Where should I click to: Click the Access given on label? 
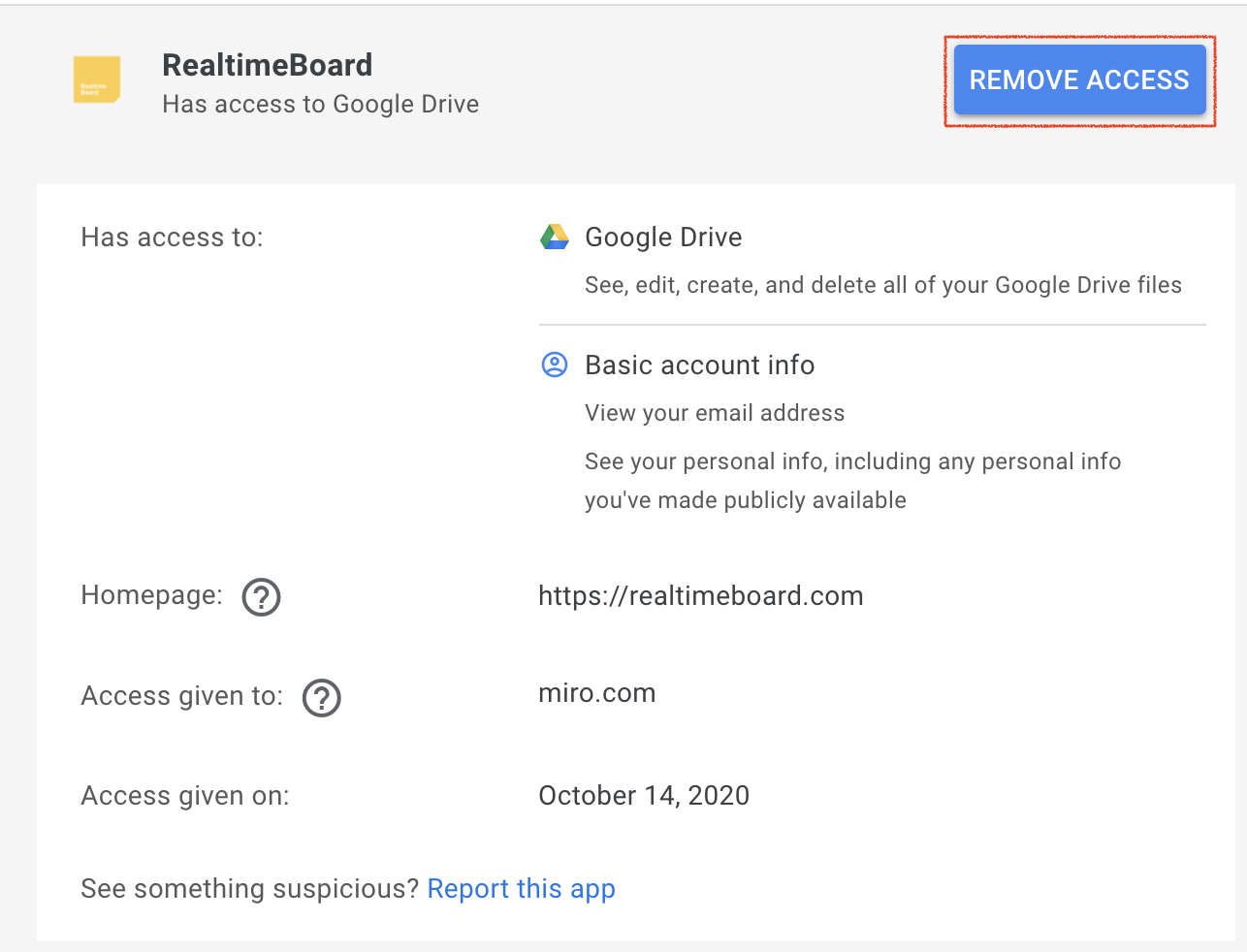tap(184, 796)
